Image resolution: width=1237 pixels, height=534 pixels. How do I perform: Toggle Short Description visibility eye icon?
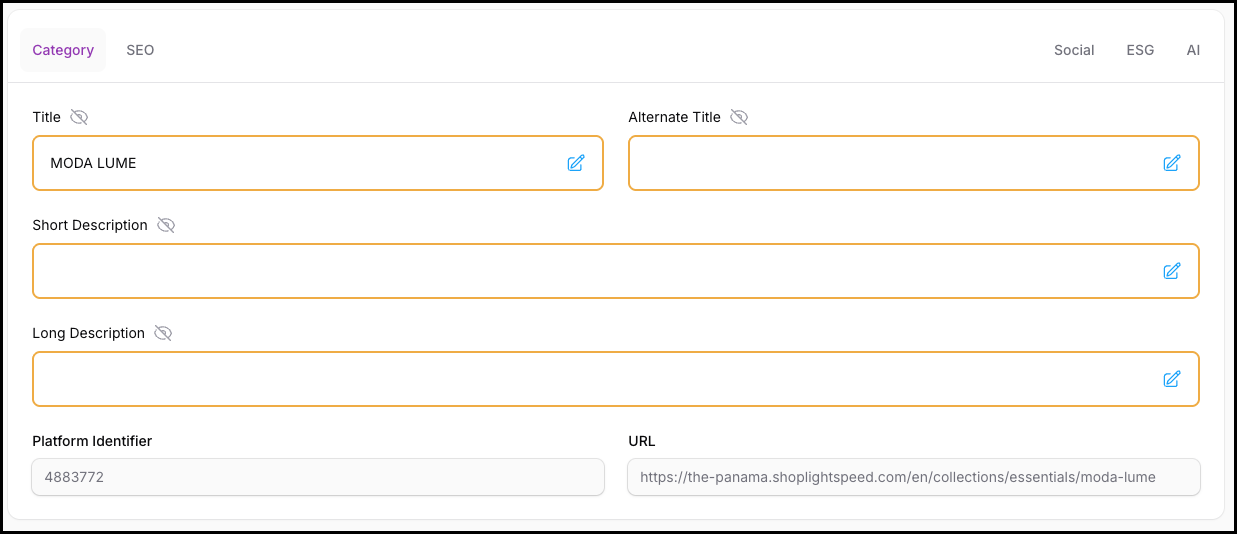166,225
